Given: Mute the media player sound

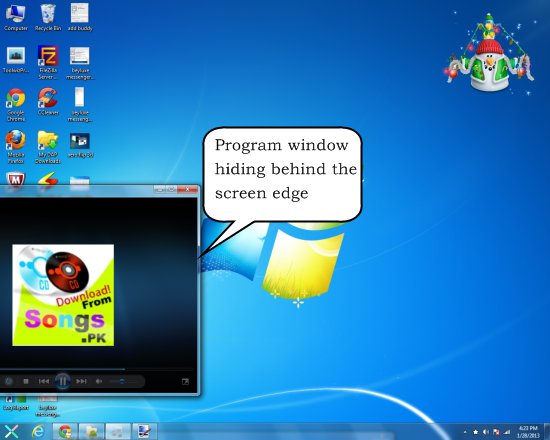Looking at the screenshot, I should 99,381.
